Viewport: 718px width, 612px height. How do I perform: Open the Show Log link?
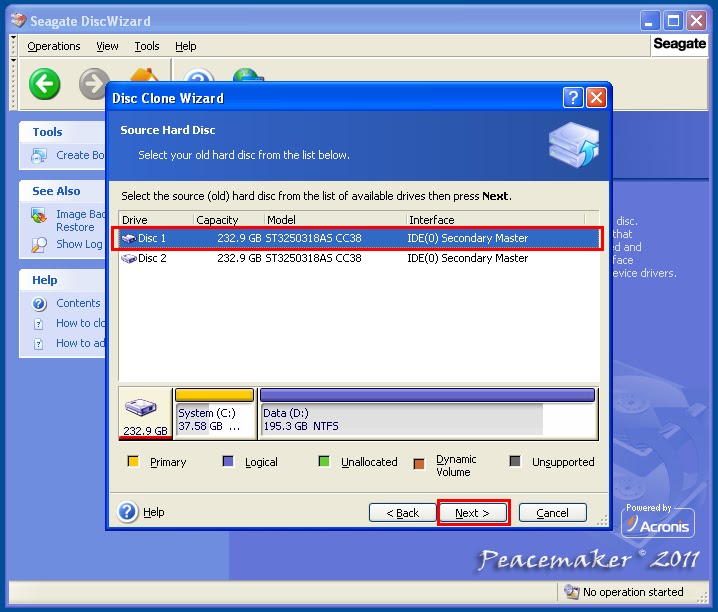(79, 244)
